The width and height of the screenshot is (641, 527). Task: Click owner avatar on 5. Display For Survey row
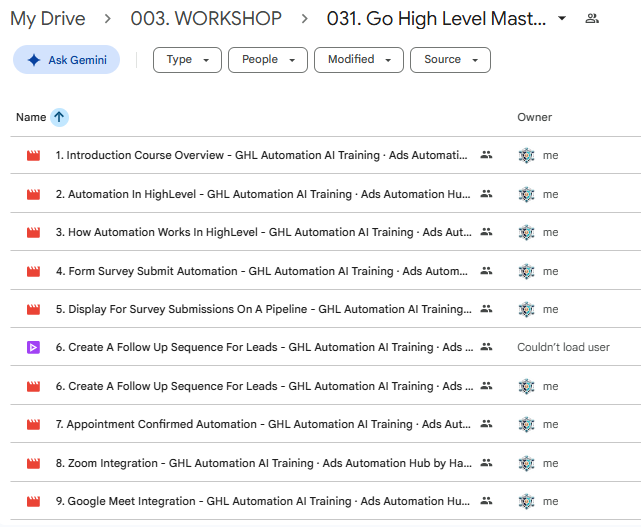(527, 309)
